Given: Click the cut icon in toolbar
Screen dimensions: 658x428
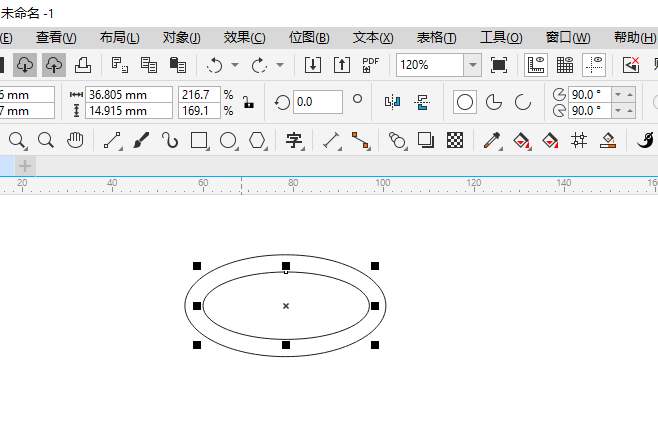Looking at the screenshot, I should click(x=120, y=65).
